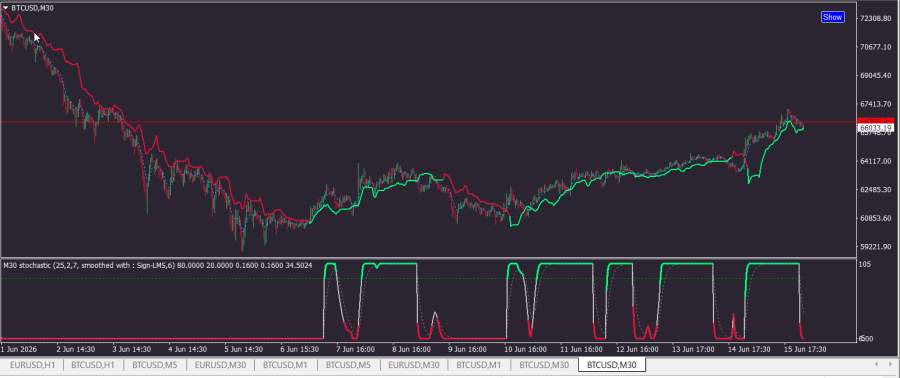
Task: Click the 70677.10 price axis label
Action: 875,47
